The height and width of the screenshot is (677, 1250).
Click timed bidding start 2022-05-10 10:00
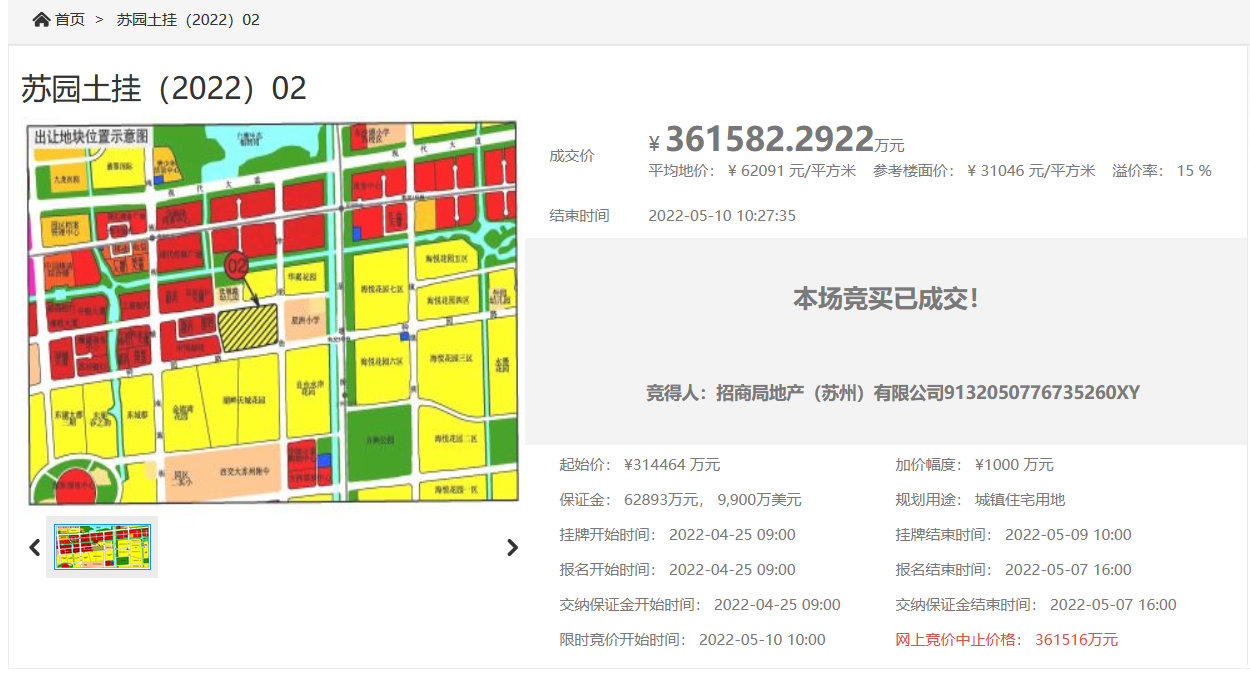click(x=762, y=640)
